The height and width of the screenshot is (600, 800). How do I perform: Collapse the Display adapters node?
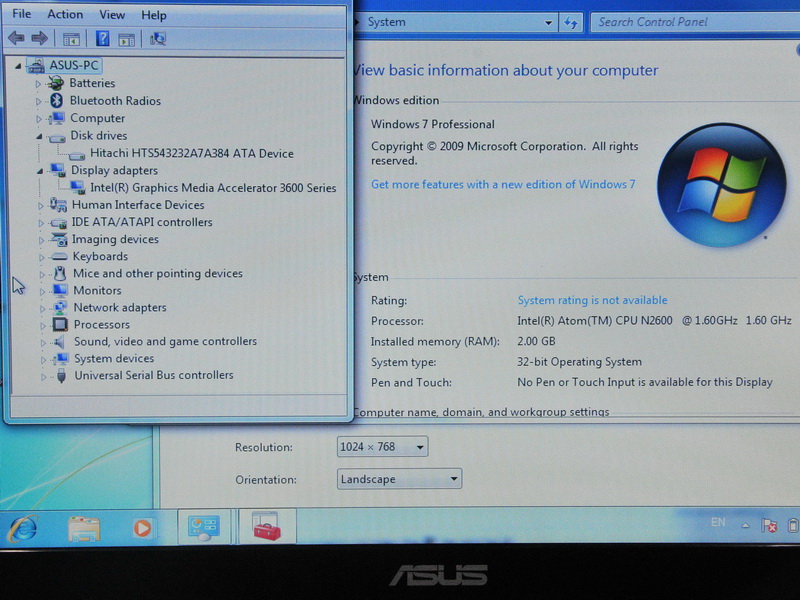coord(40,170)
